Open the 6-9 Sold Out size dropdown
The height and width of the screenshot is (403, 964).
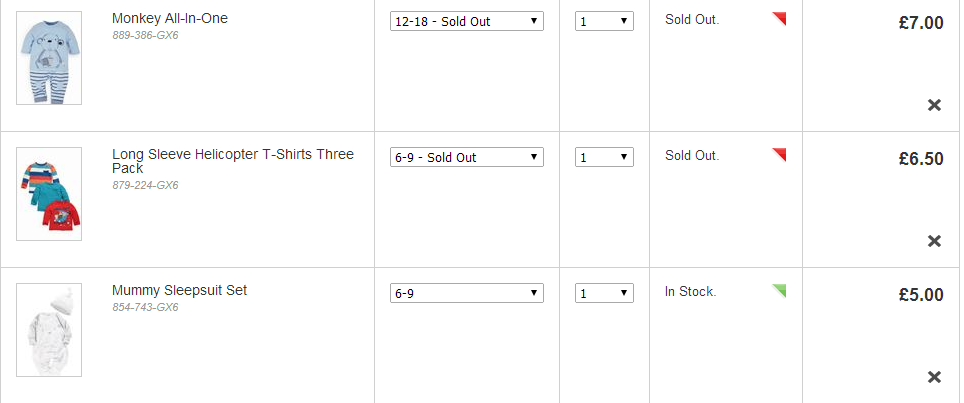[466, 157]
